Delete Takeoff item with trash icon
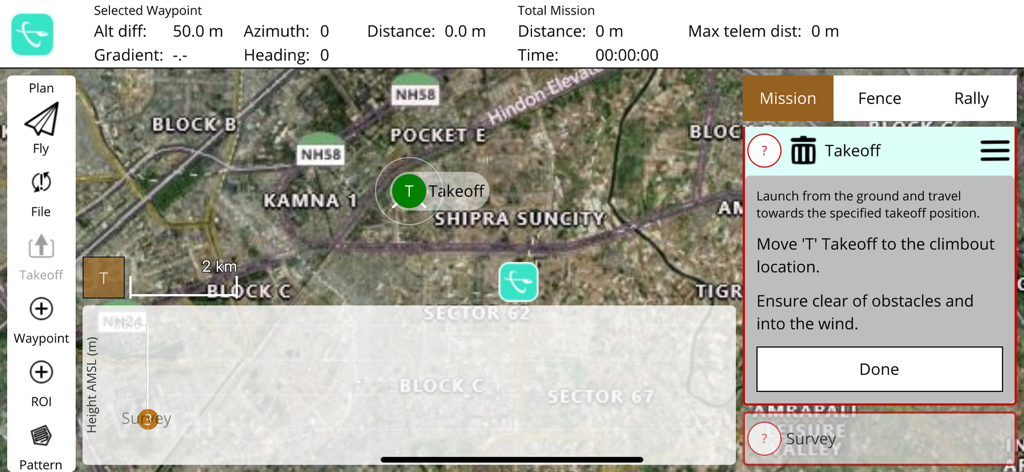The width and height of the screenshot is (1024, 472). point(804,151)
